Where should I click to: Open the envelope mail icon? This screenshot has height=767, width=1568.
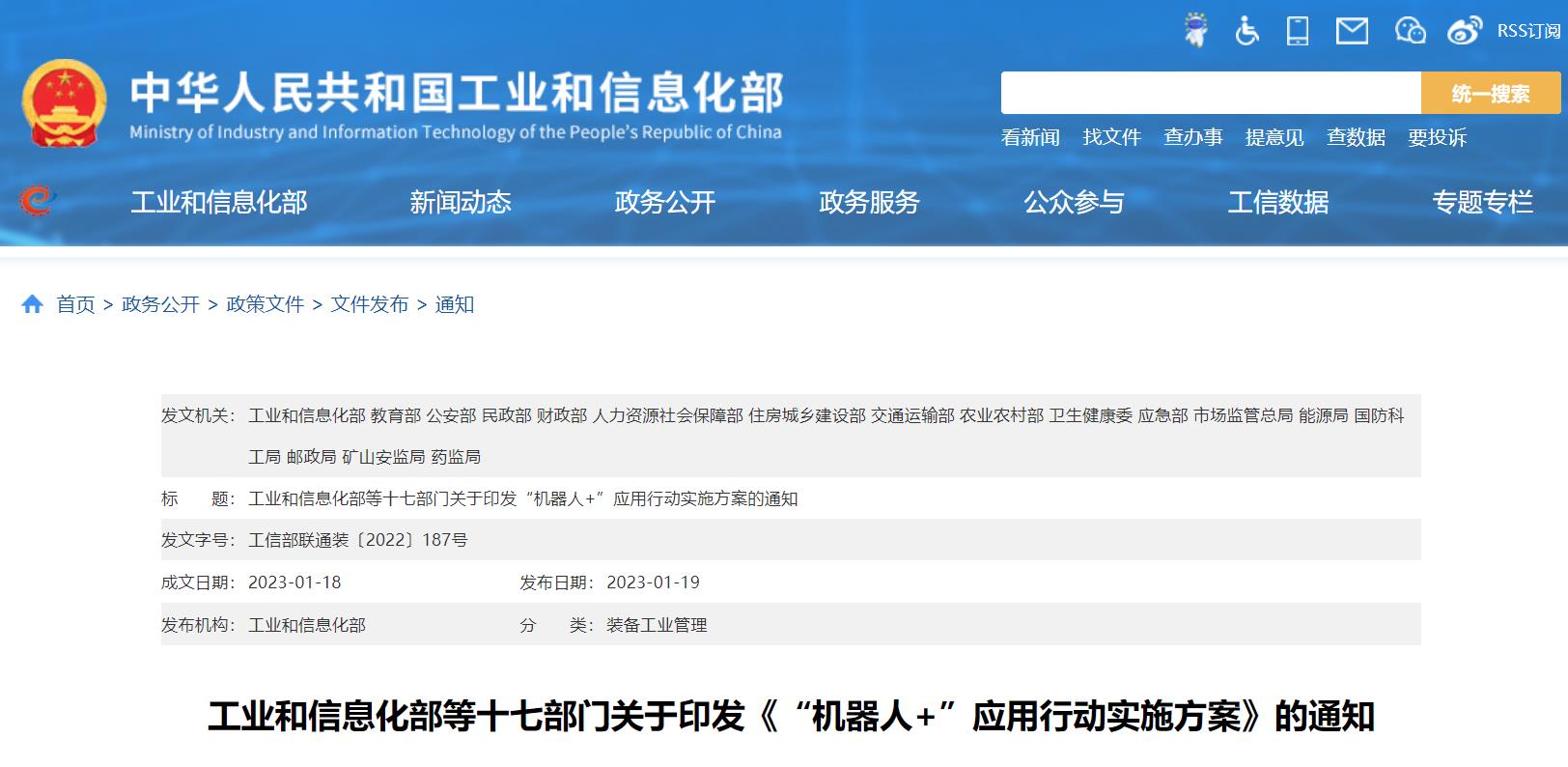pos(1352,31)
